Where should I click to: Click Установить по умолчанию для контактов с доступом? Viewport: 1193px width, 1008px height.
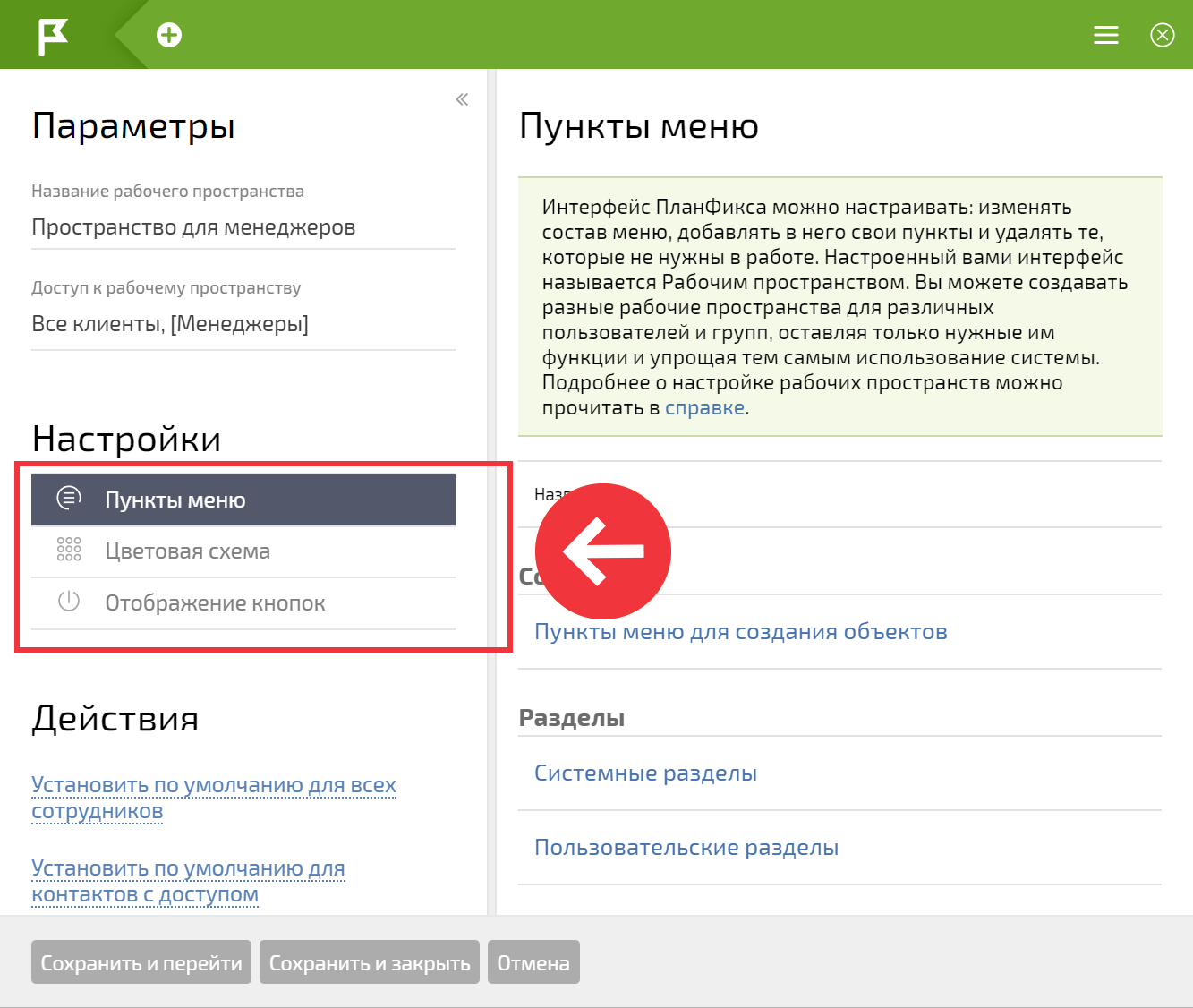pyautogui.click(x=188, y=881)
